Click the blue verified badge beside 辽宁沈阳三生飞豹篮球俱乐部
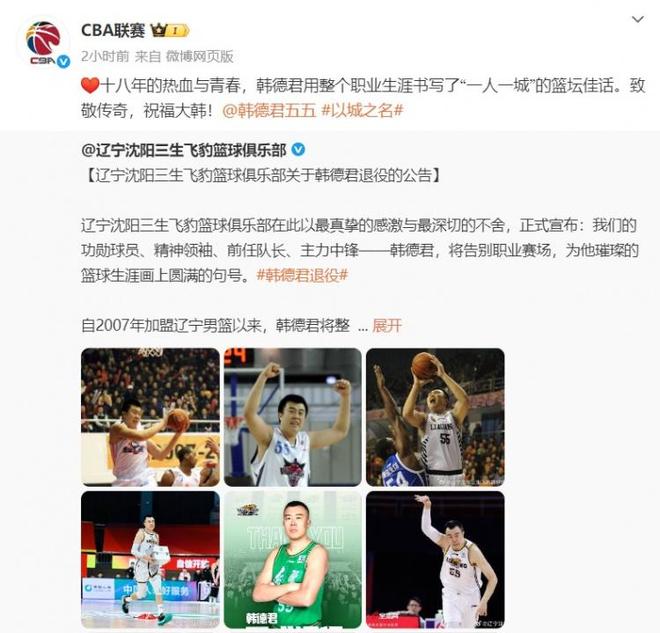Viewport: 660px width, 633px height. tap(298, 150)
